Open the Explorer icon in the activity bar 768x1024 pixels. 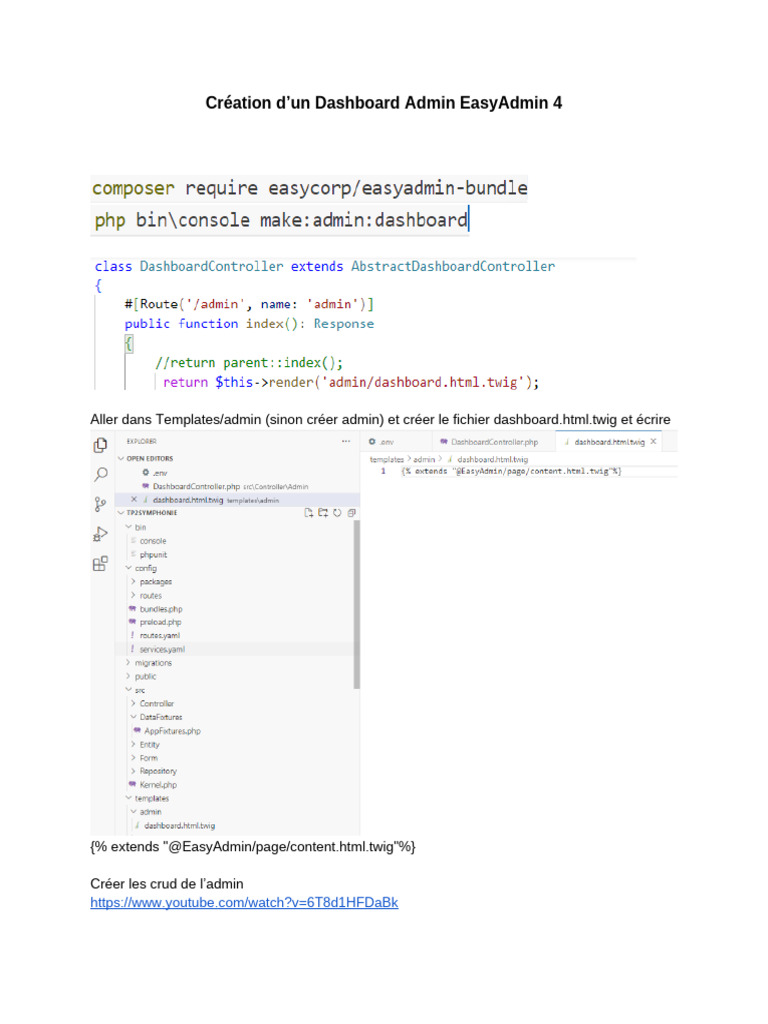(100, 445)
